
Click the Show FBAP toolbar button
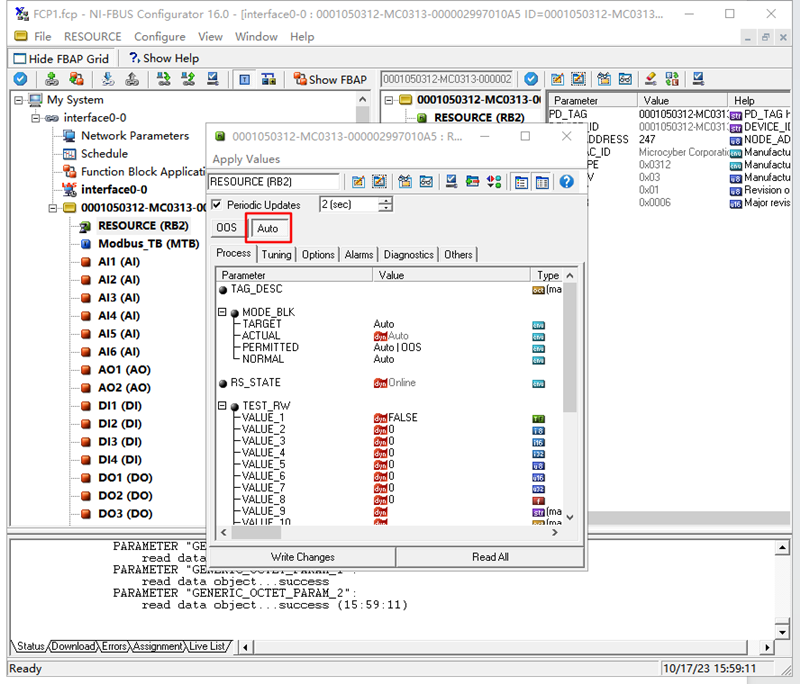[x=330, y=80]
